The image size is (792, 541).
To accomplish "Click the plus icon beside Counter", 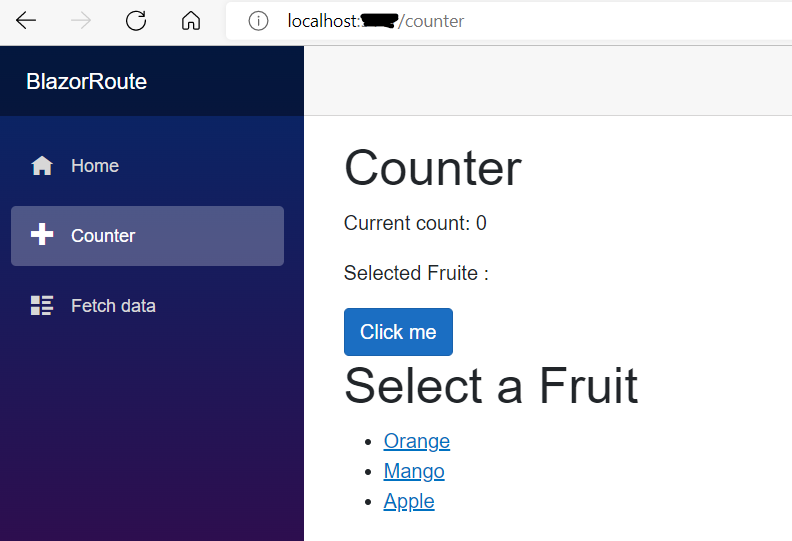I will coord(42,235).
